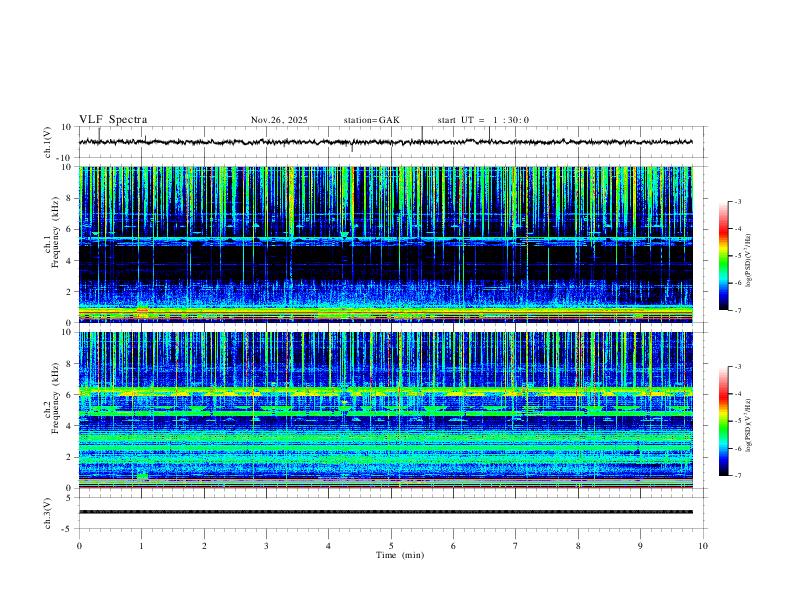This screenshot has width=792, height=612.
Task: Select the station=GAK label
Action: [x=371, y=120]
